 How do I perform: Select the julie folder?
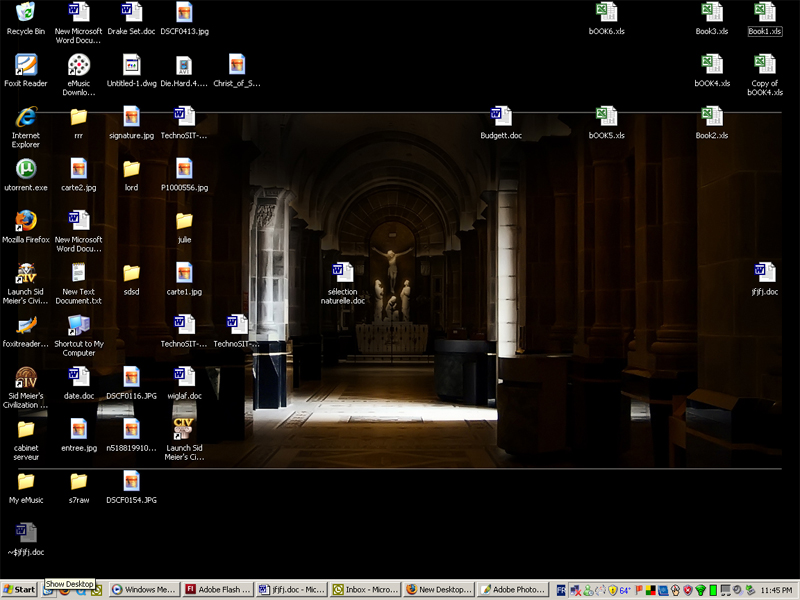pos(184,221)
